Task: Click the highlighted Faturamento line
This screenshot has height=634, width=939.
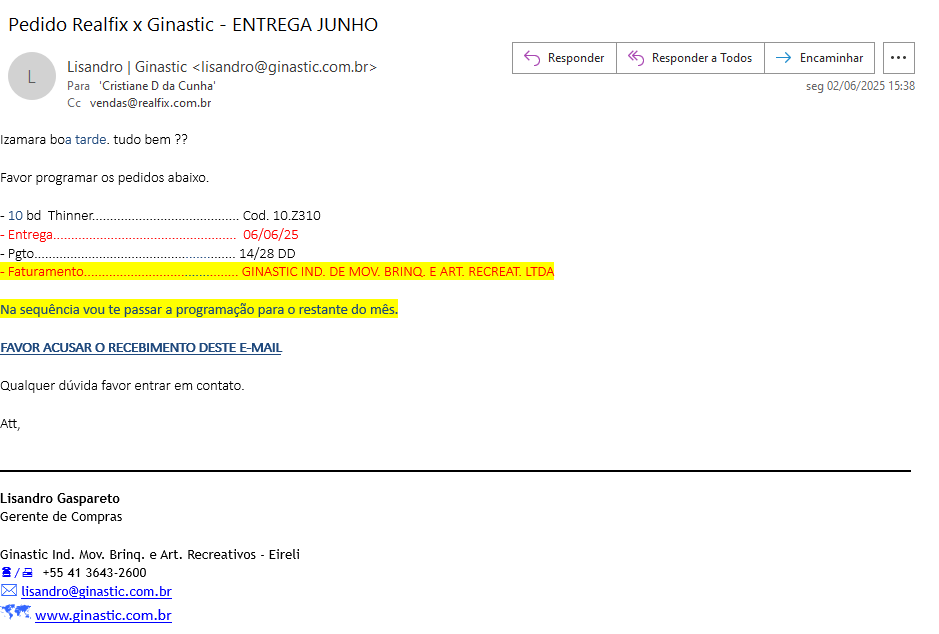Action: tap(277, 272)
